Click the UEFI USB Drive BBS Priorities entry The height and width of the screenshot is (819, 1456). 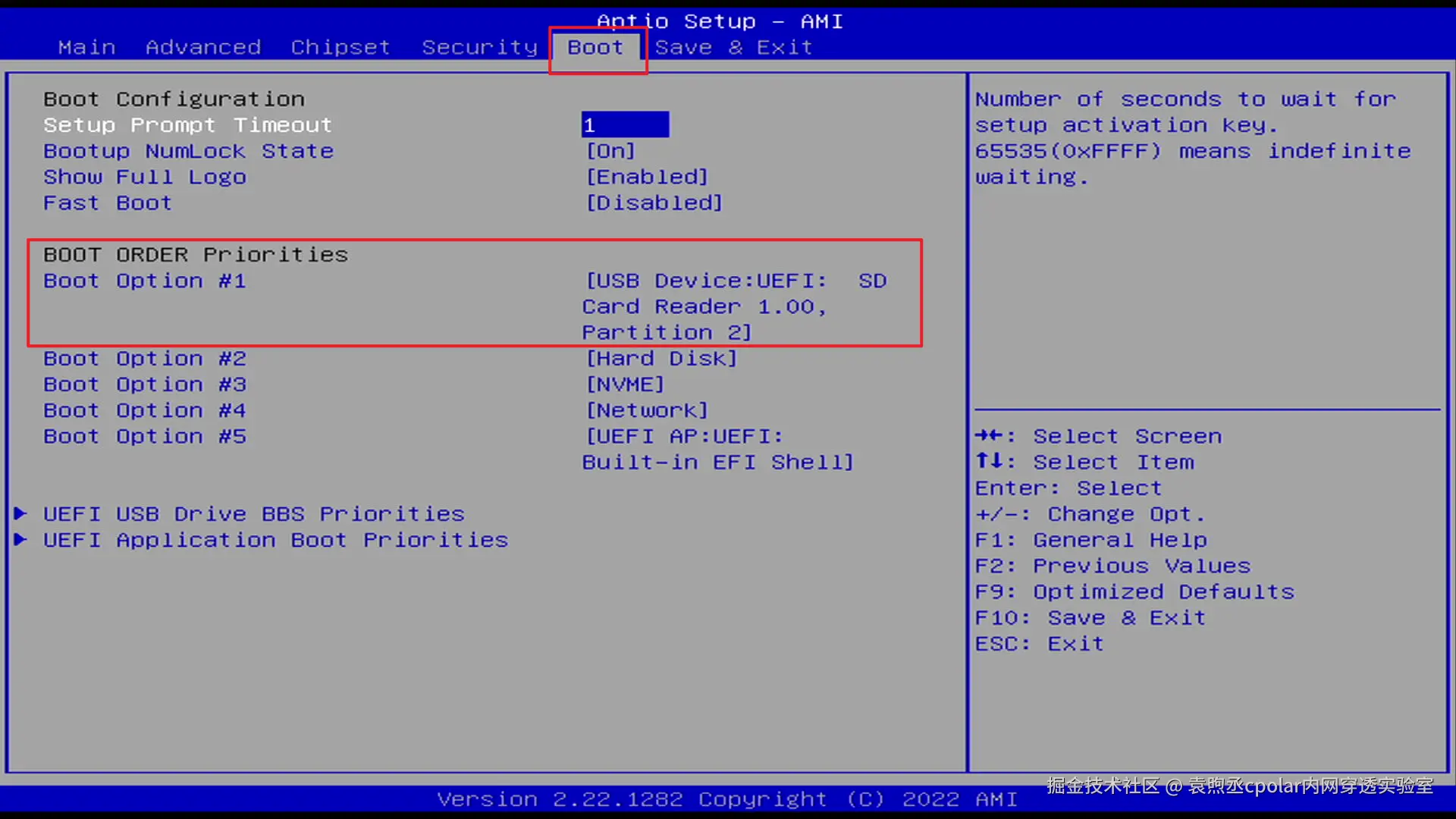pyautogui.click(x=253, y=513)
